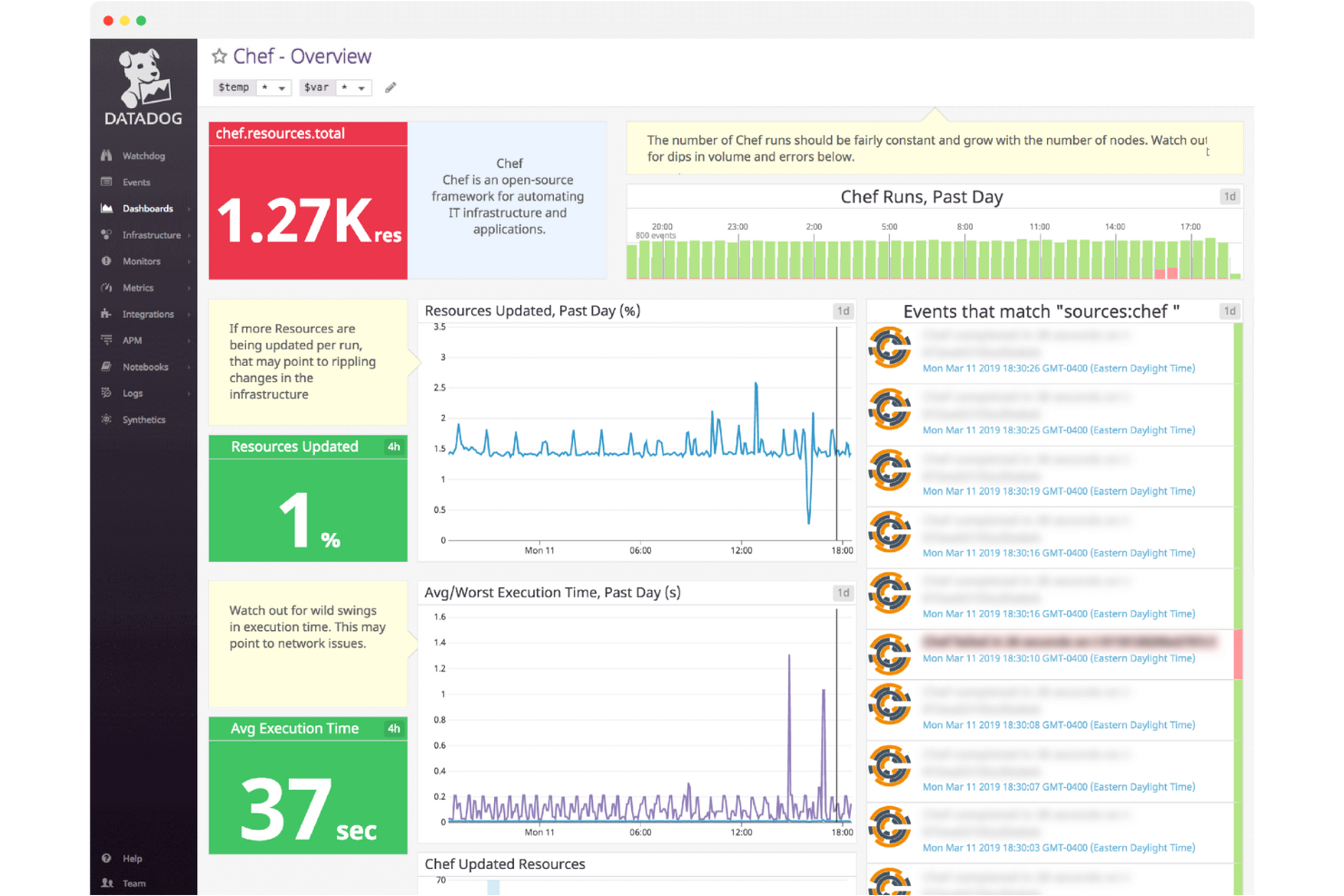Screen dimensions: 1344x896
Task: Click the chef.resources.total 1.27K tile
Action: (308, 201)
